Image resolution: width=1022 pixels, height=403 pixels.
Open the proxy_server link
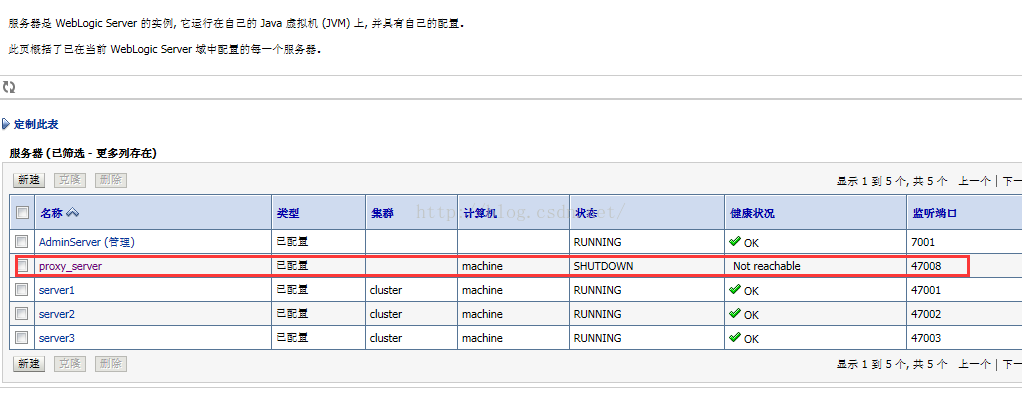(70, 266)
